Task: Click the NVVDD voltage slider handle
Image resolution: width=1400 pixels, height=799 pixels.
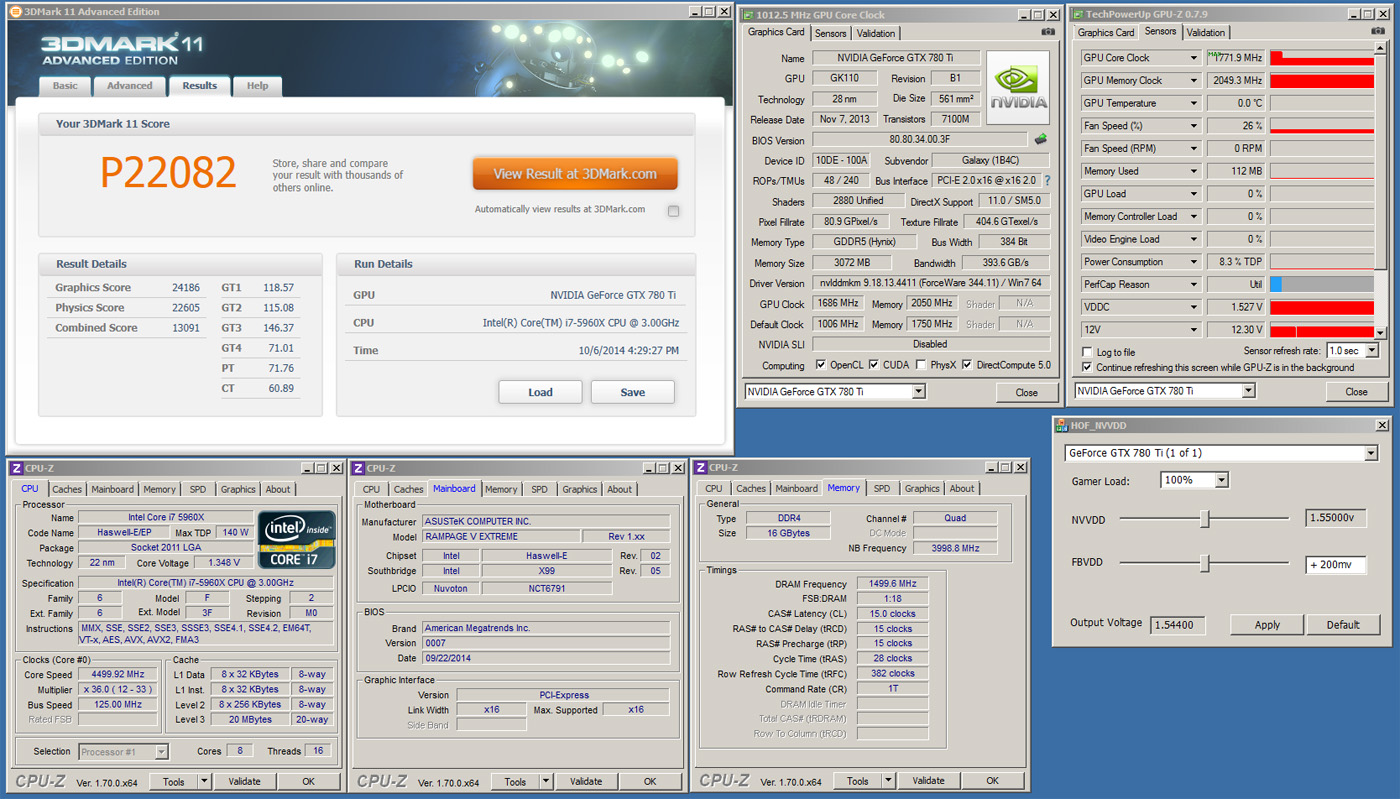Action: 1205,518
